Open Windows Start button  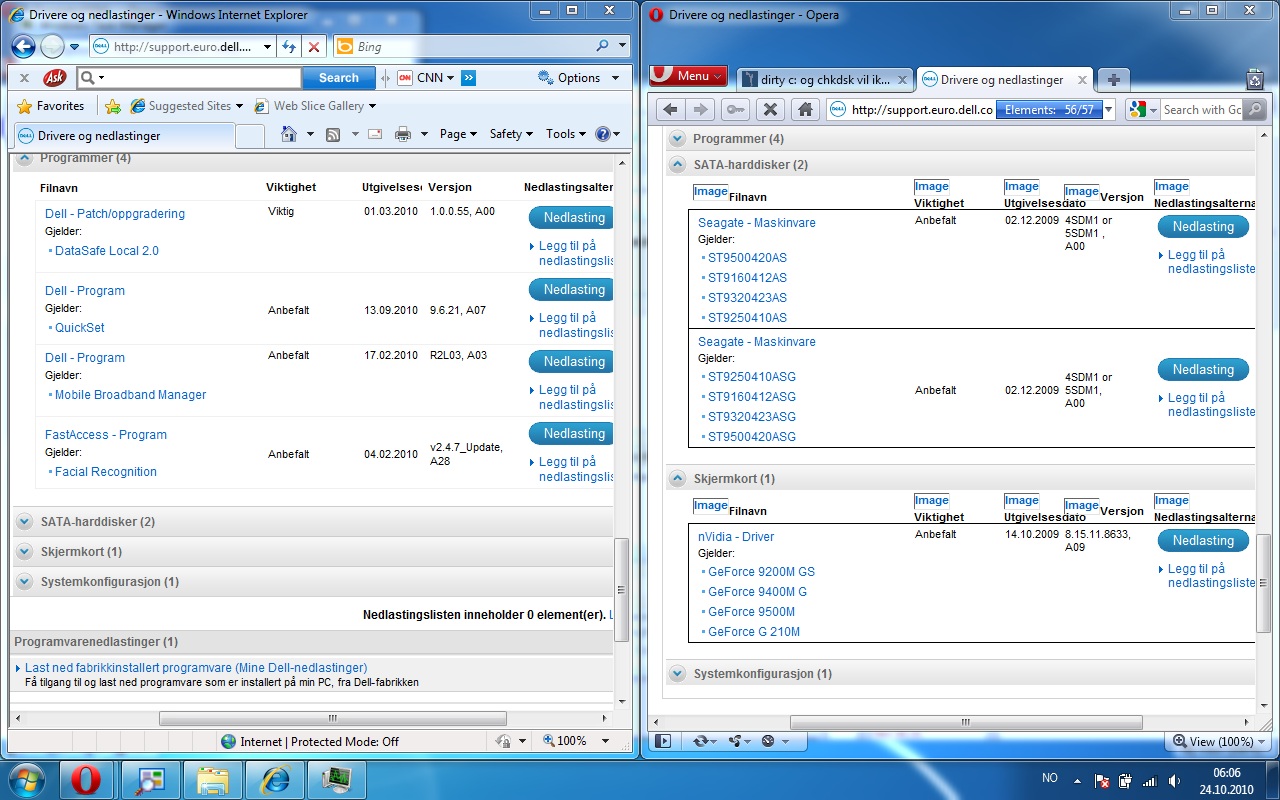(x=25, y=779)
